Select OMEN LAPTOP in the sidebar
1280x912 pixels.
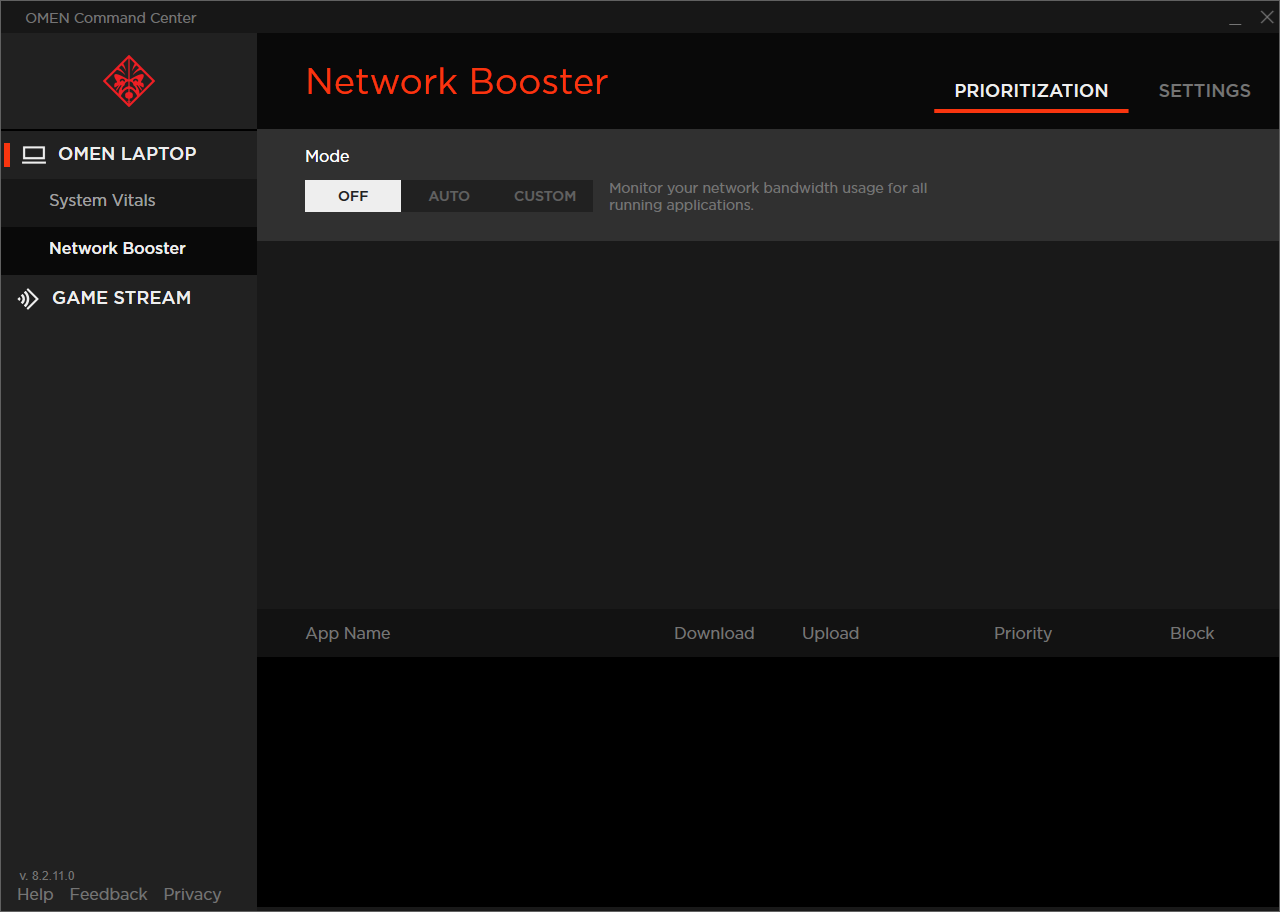coord(128,154)
